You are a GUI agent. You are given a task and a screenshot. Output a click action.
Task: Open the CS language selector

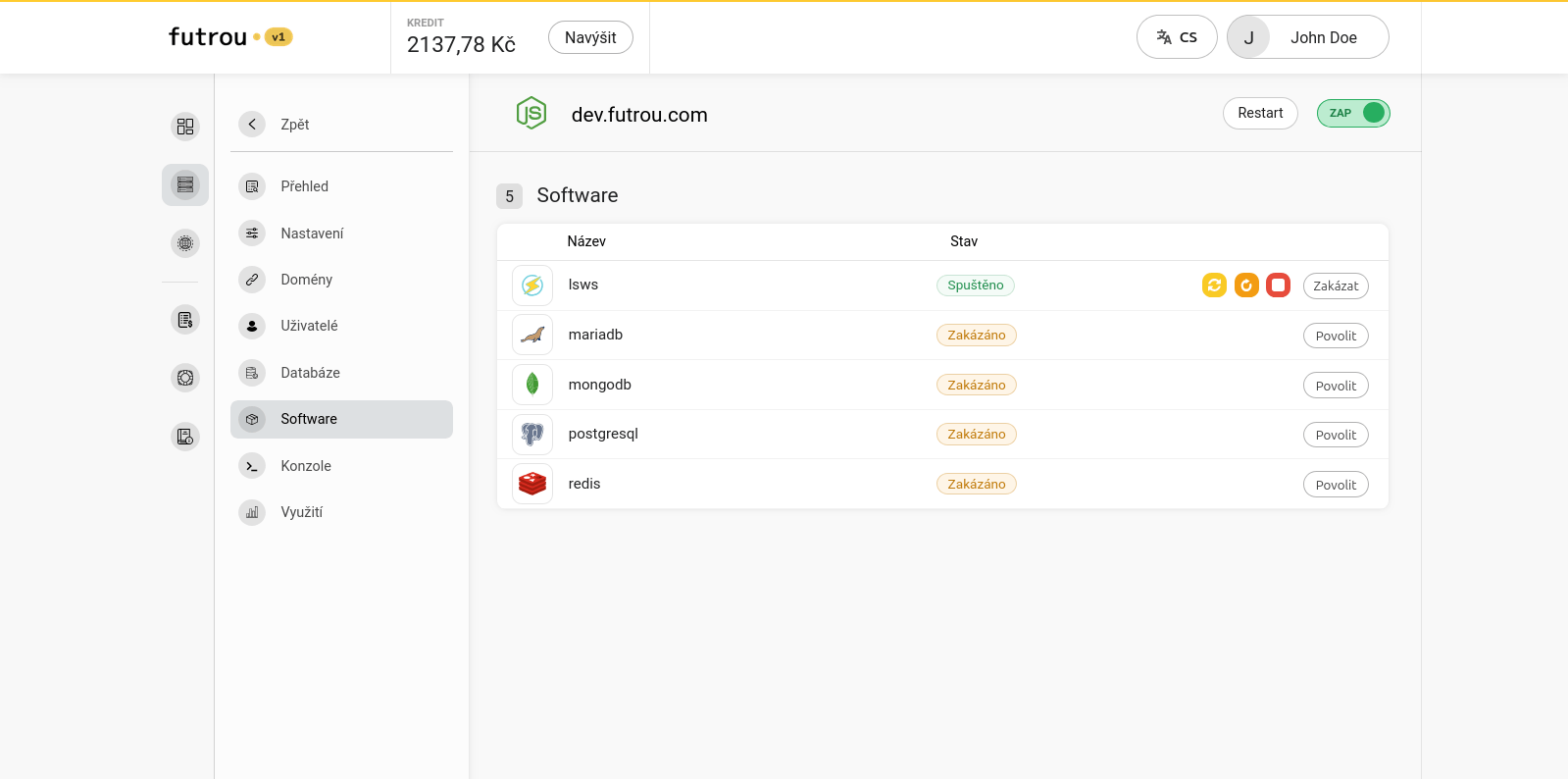[x=1177, y=37]
